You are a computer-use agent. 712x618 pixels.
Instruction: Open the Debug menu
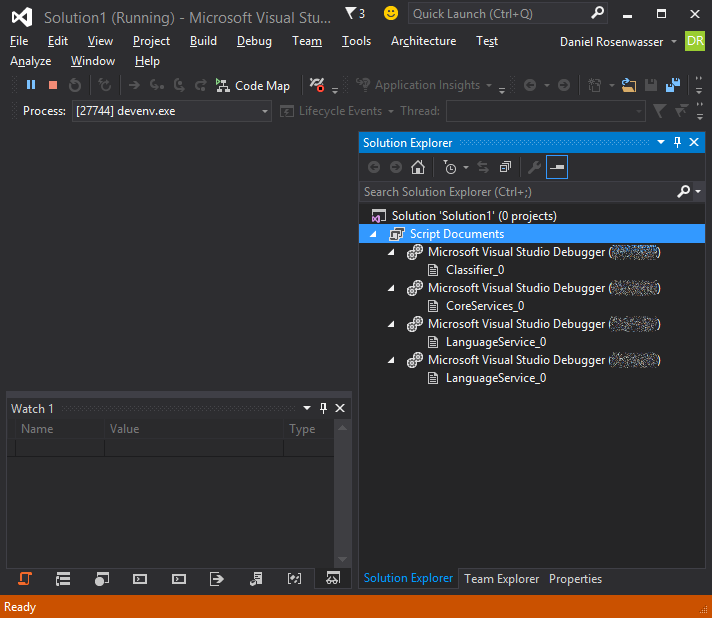pos(254,41)
